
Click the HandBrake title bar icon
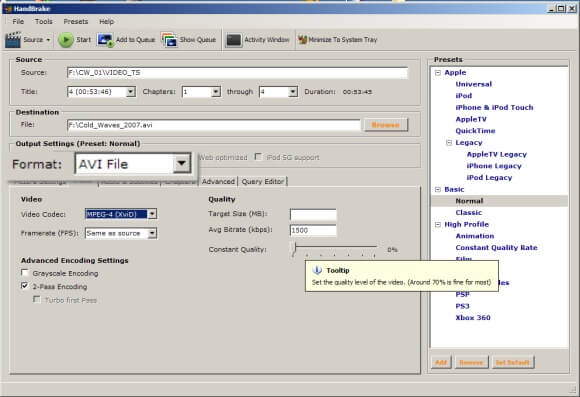pos(9,9)
